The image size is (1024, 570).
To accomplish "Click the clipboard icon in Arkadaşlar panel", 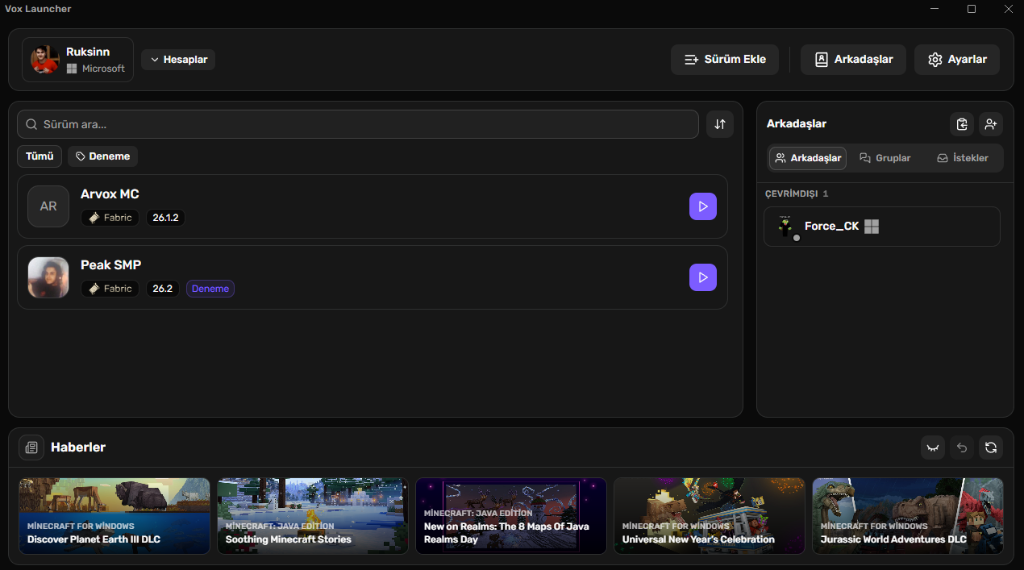I will [x=962, y=124].
